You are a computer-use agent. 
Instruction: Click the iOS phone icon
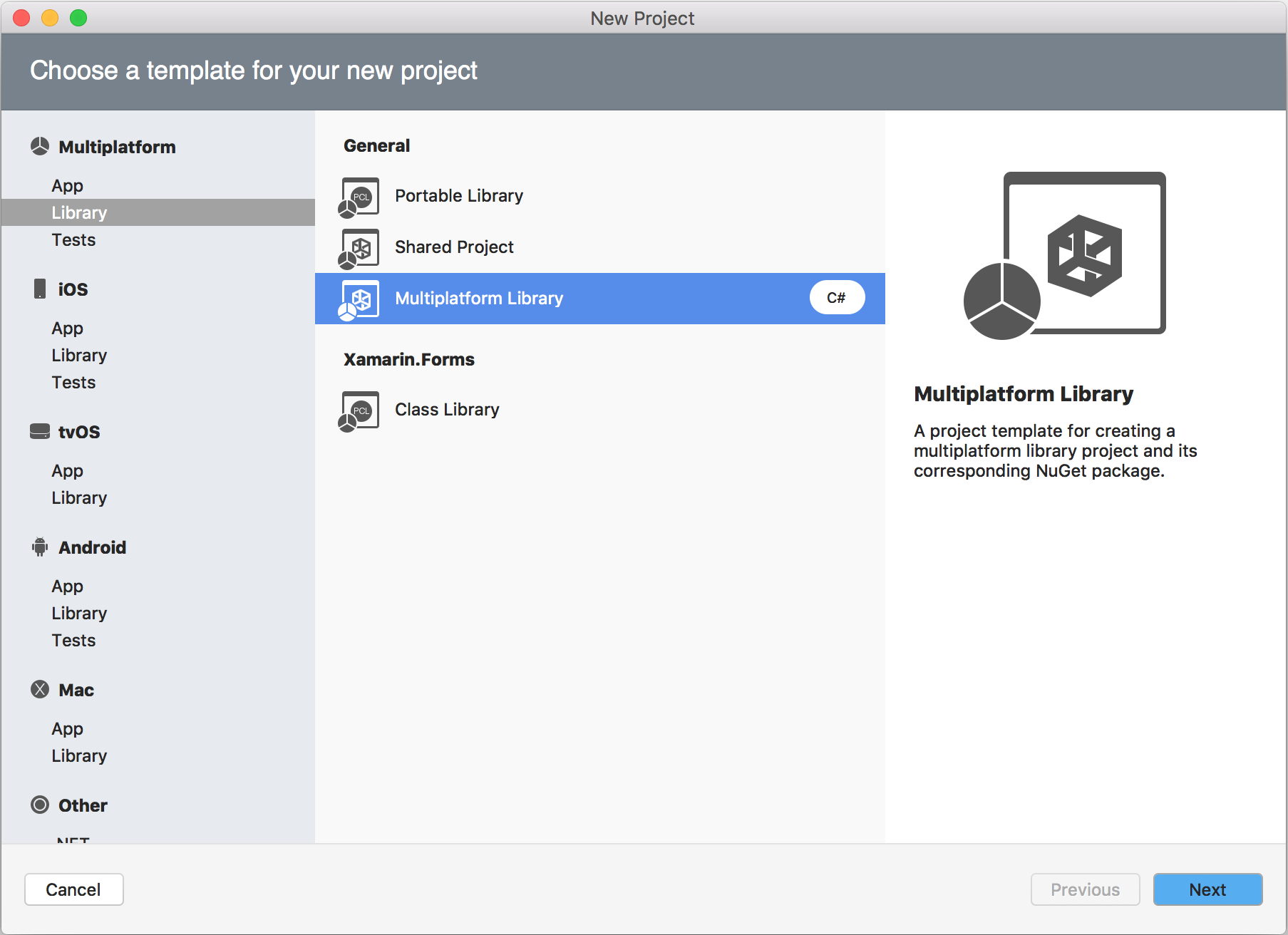[40, 289]
